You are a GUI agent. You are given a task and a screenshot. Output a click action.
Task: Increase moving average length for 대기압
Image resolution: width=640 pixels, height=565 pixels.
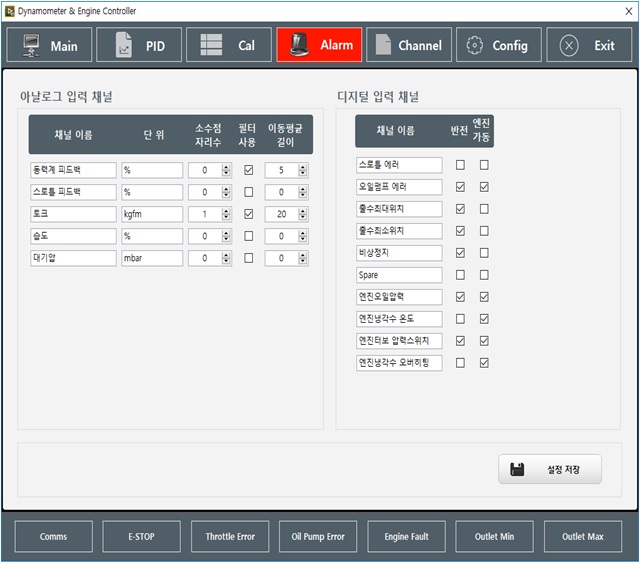click(303, 254)
